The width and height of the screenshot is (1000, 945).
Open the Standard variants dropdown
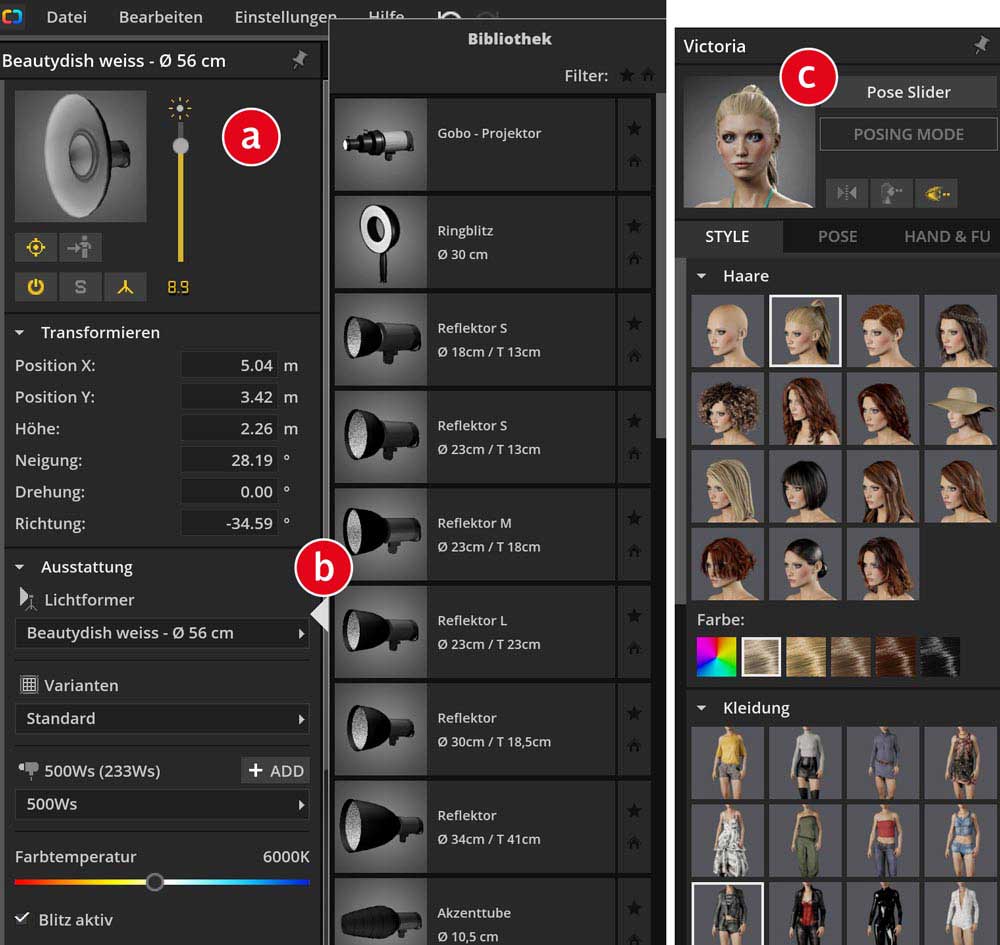[162, 719]
